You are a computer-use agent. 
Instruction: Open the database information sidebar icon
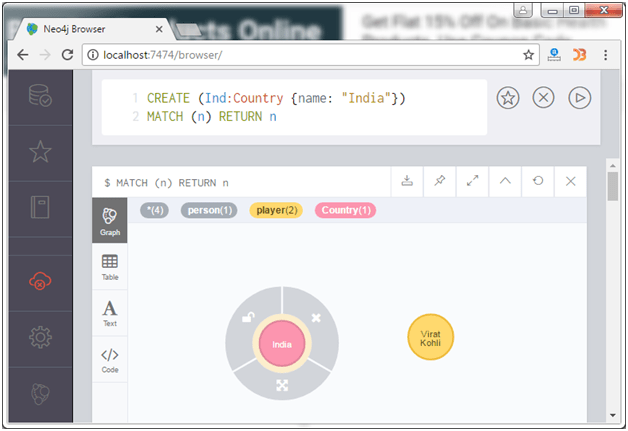(x=40, y=95)
